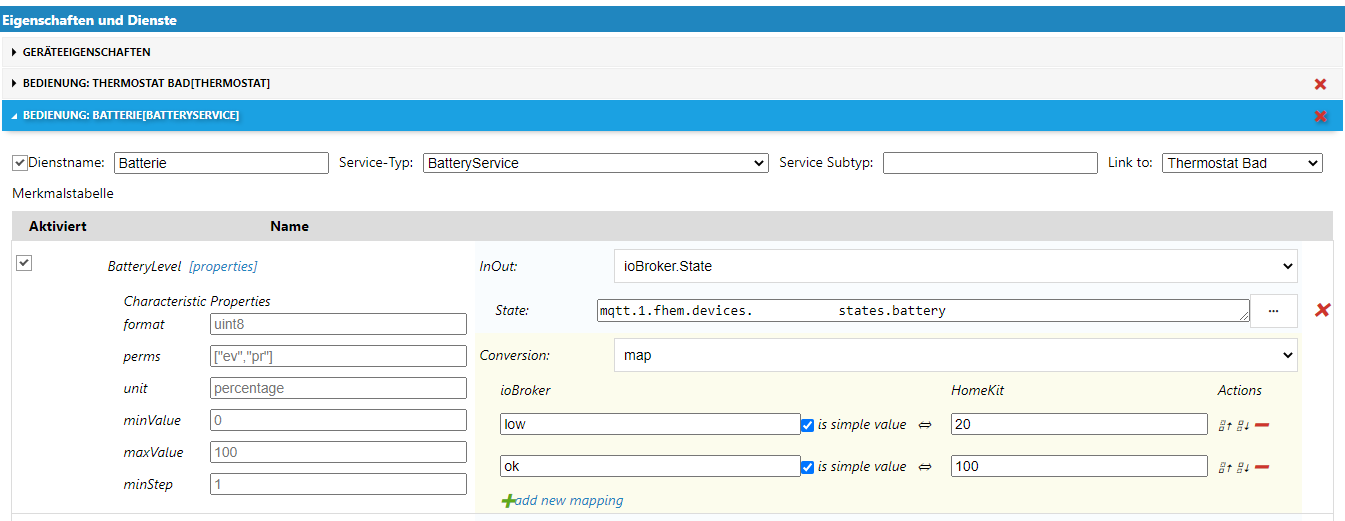This screenshot has width=1345, height=521.
Task: Click the 'Aktiviert' column header
Action: (x=58, y=226)
